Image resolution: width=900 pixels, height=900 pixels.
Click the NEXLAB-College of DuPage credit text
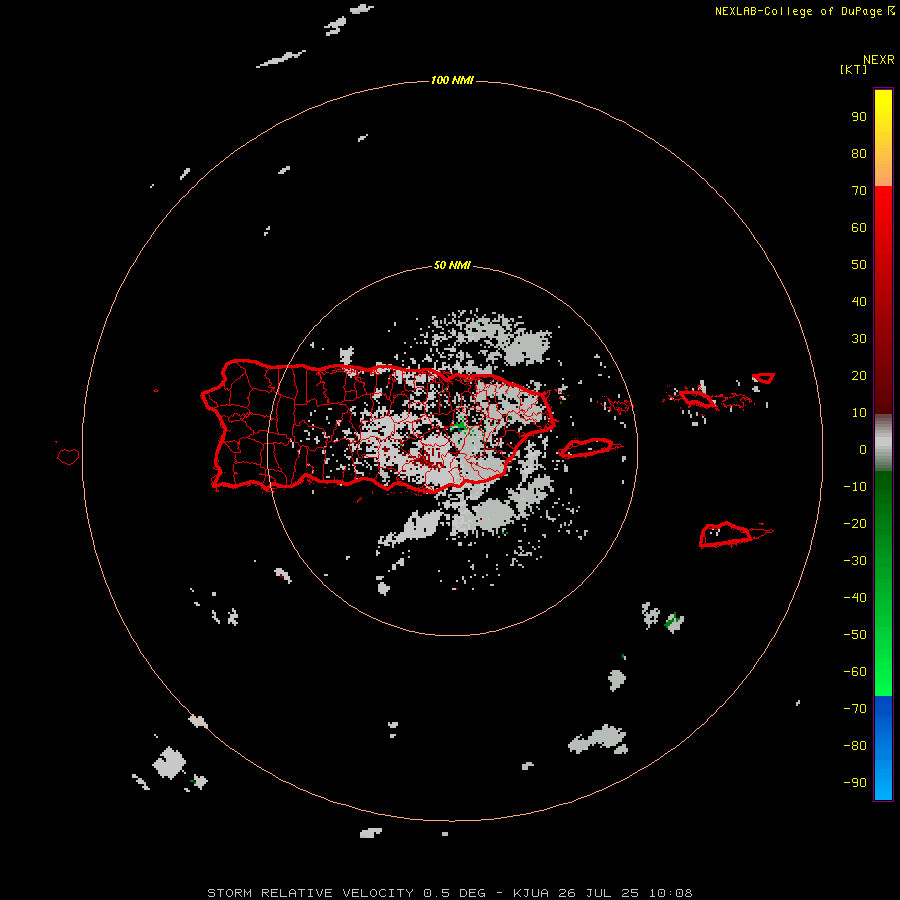pos(798,11)
